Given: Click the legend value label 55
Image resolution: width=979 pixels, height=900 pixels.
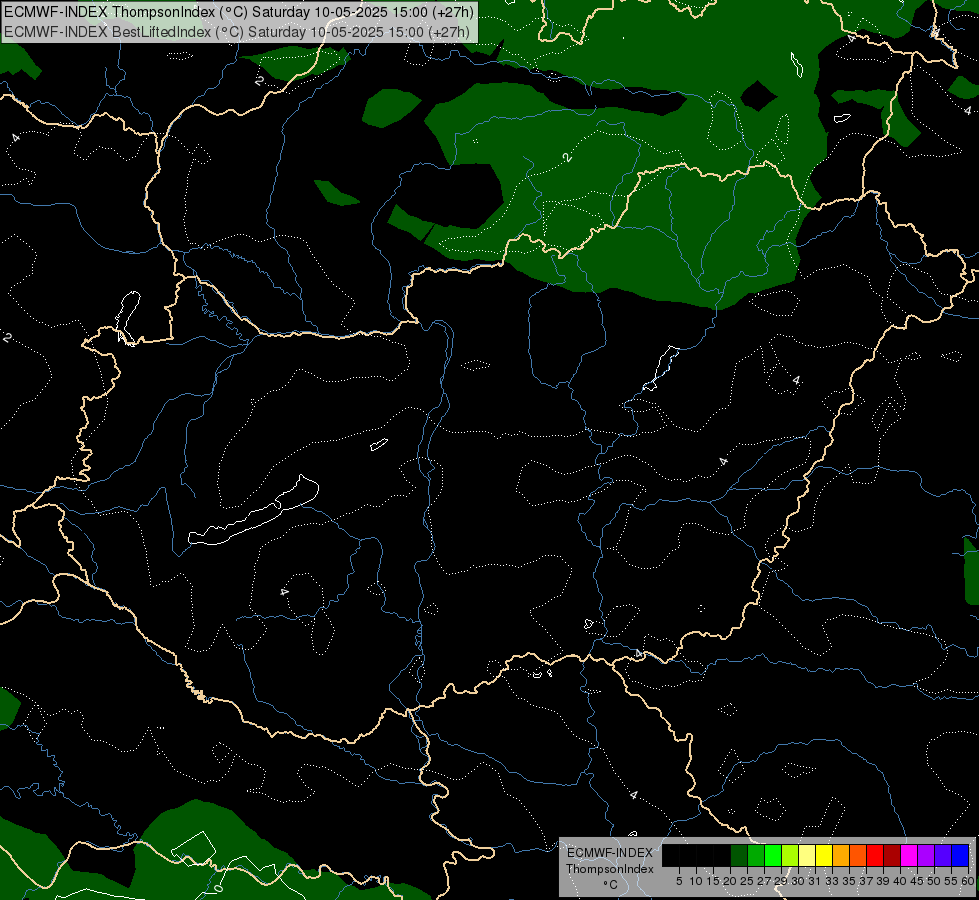Looking at the screenshot, I should point(951,881).
